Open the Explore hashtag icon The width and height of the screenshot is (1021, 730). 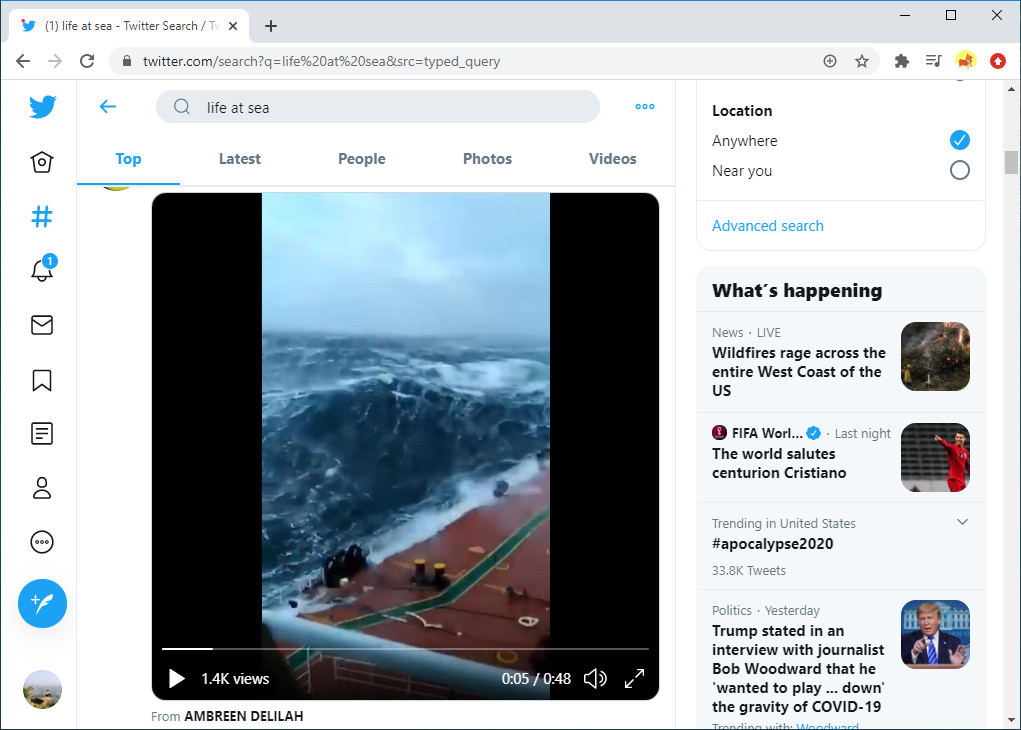pos(42,216)
